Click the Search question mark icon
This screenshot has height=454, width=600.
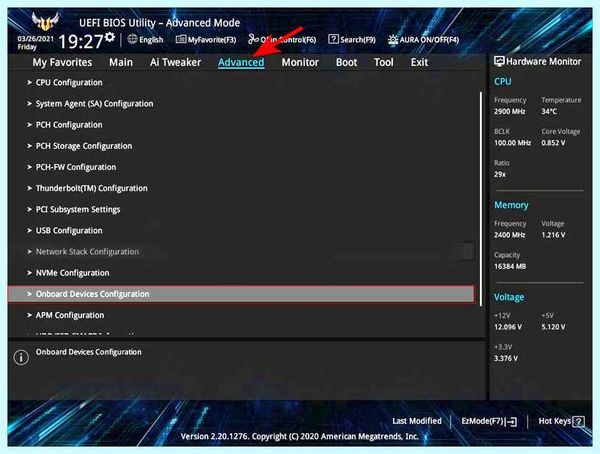click(x=333, y=39)
